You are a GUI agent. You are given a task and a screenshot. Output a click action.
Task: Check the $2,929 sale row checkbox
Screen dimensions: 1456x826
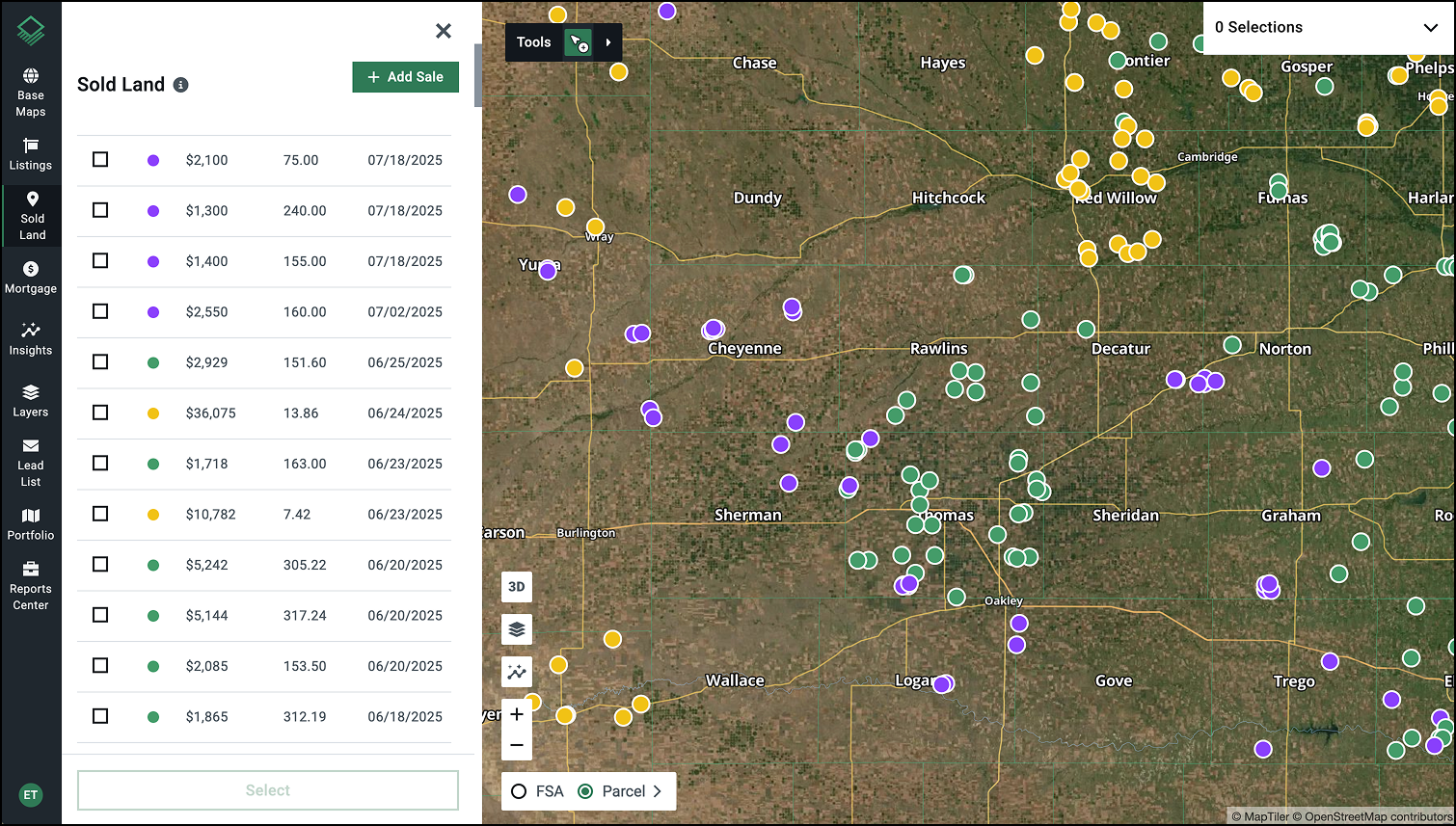(100, 361)
